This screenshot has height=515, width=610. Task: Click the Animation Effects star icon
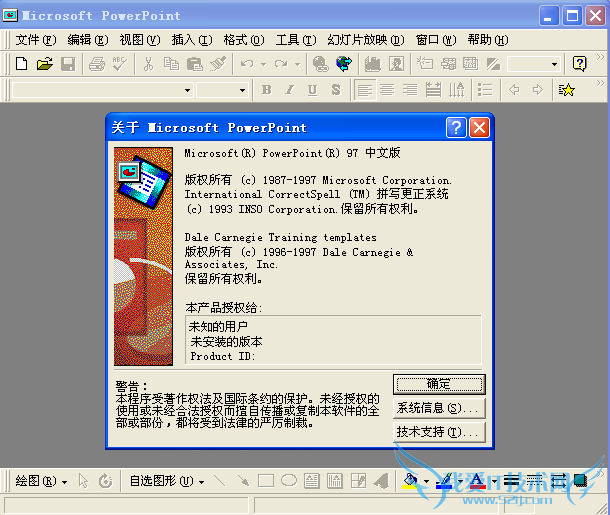(566, 90)
